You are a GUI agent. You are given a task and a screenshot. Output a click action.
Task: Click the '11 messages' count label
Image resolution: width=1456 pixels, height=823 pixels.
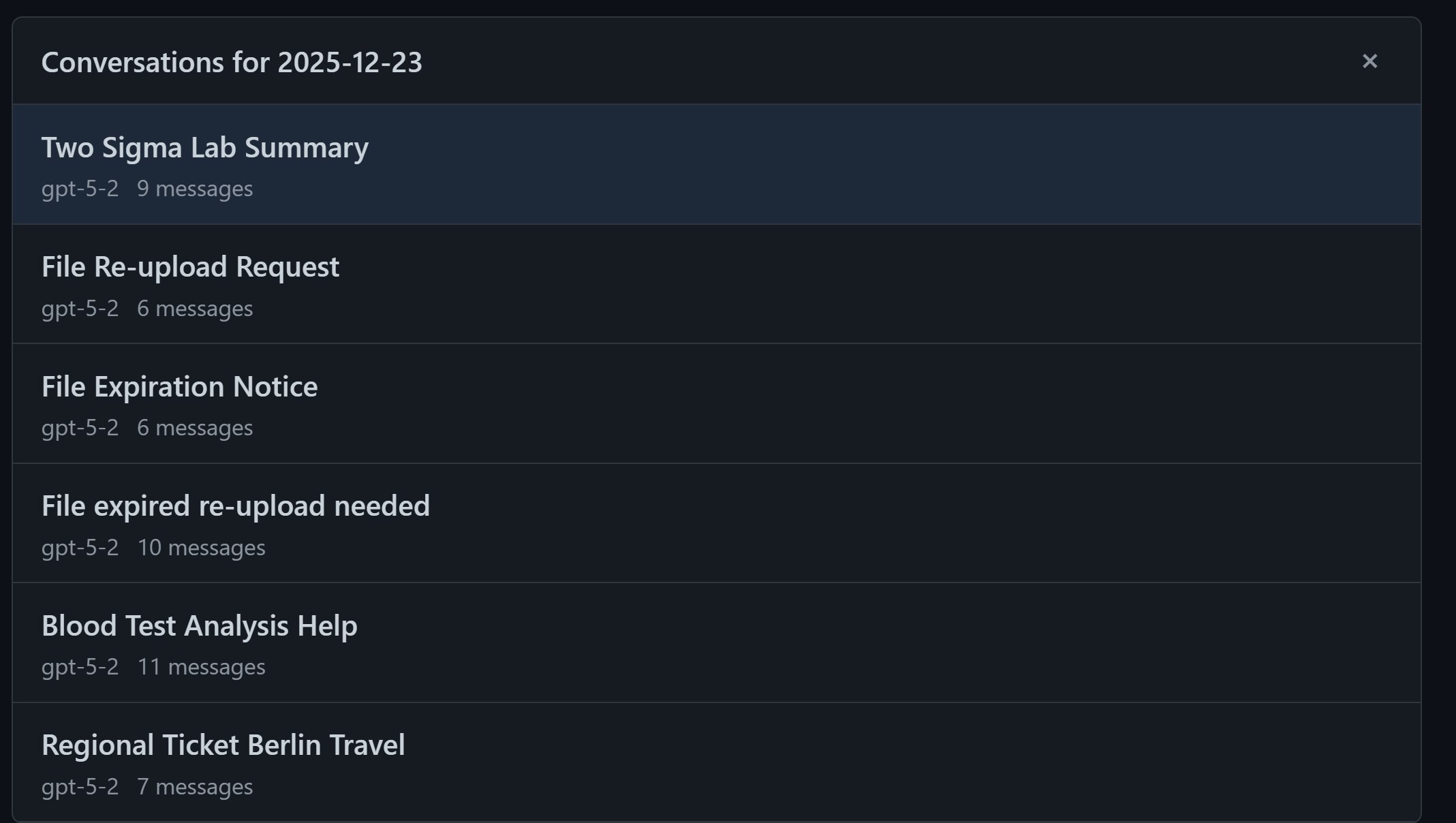pyautogui.click(x=201, y=667)
